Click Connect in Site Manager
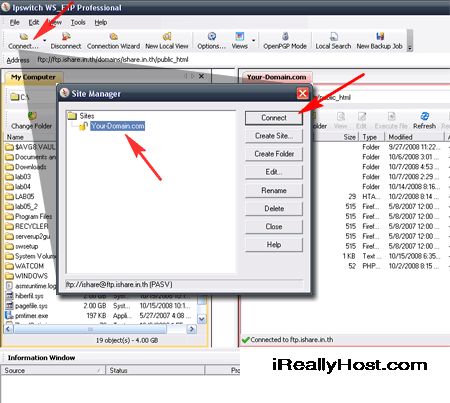The height and width of the screenshot is (403, 450). (274, 118)
